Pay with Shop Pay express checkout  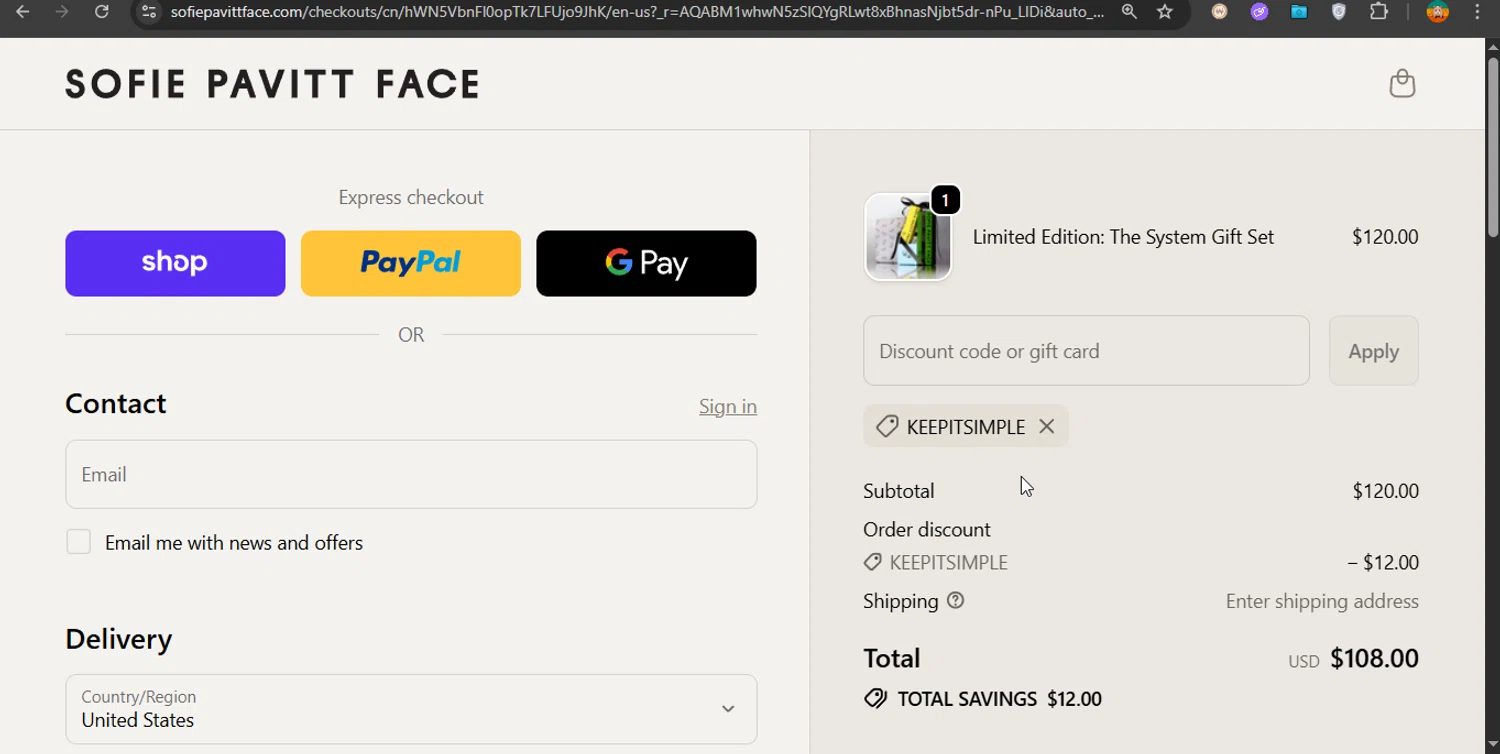(x=175, y=263)
